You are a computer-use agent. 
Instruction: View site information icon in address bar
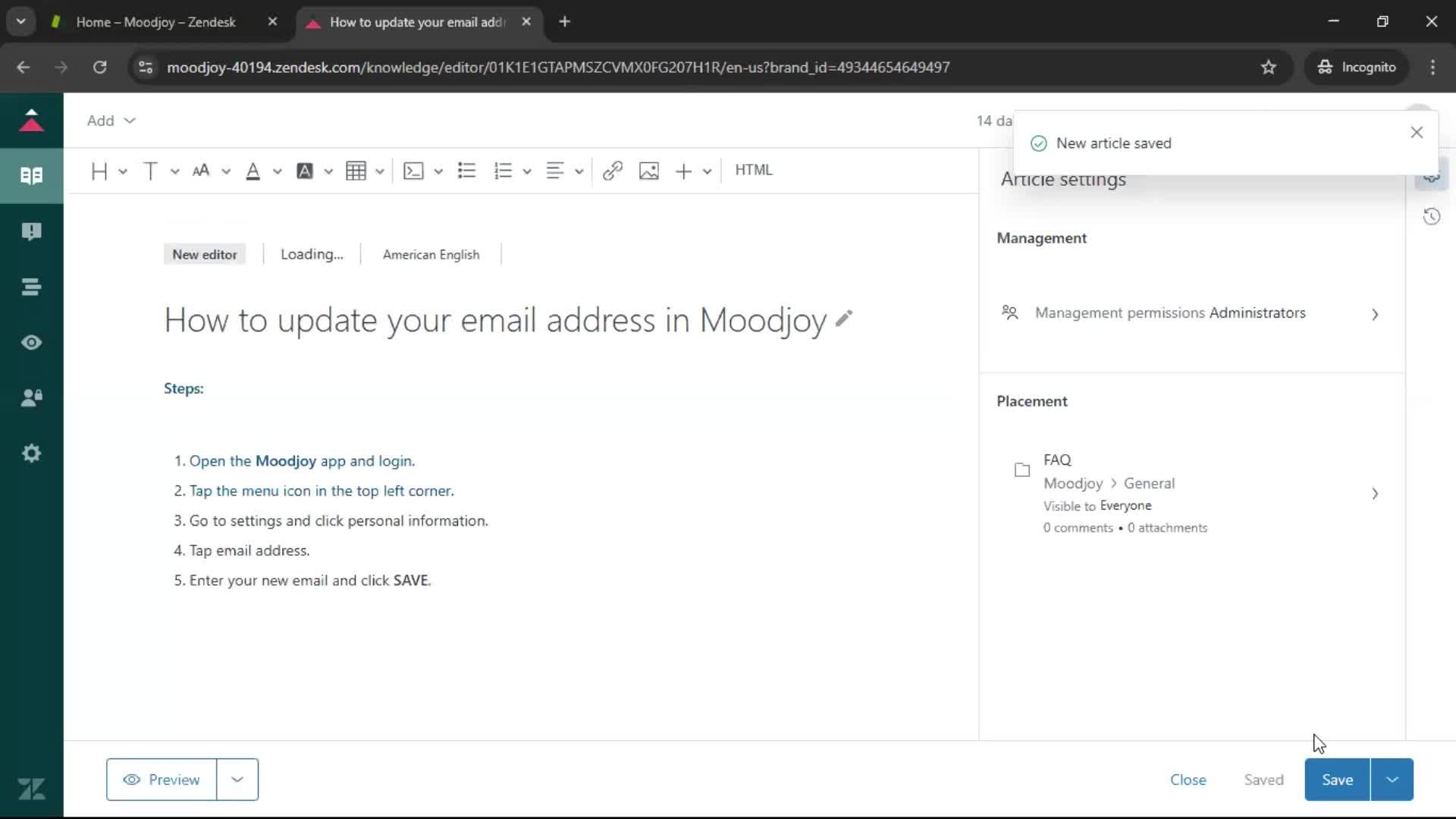[x=146, y=67]
